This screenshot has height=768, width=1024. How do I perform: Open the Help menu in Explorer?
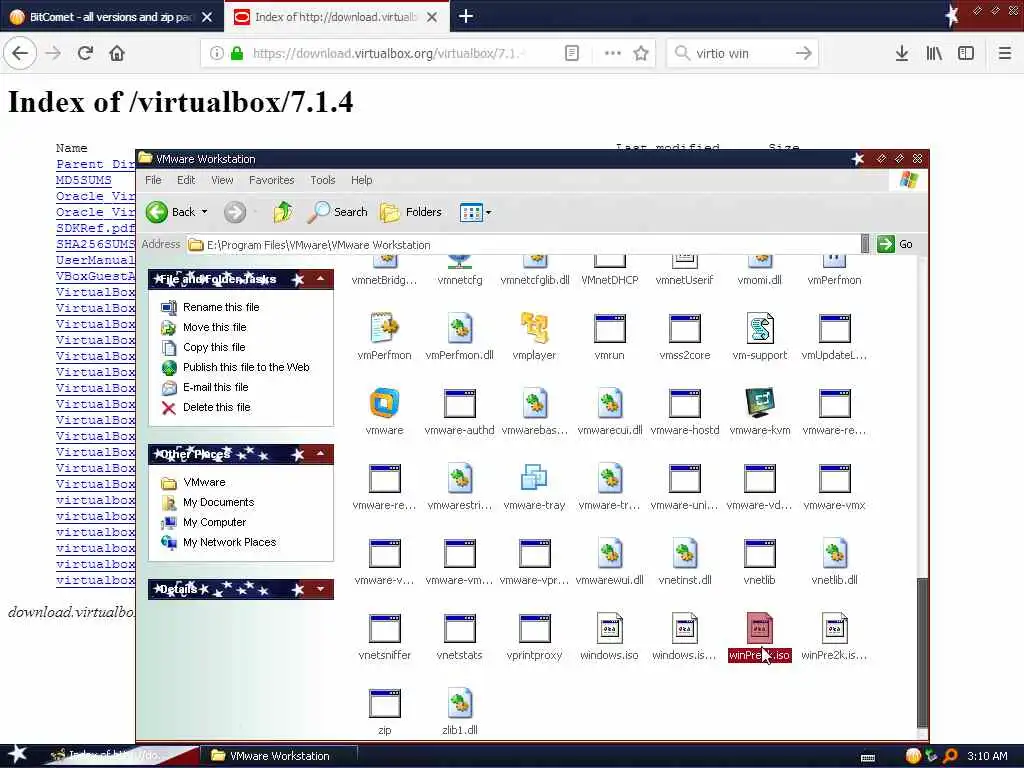(362, 180)
